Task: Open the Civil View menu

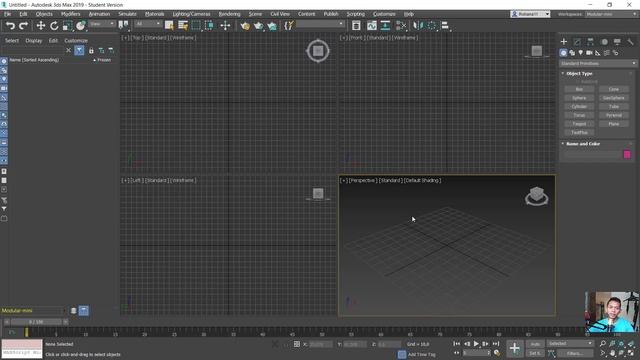Action: coord(280,14)
